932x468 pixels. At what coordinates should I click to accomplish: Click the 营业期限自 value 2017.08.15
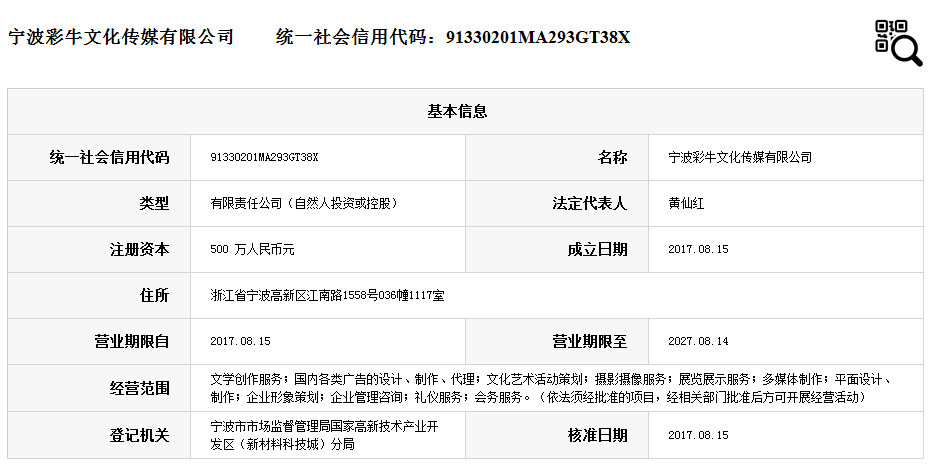pyautogui.click(x=240, y=342)
